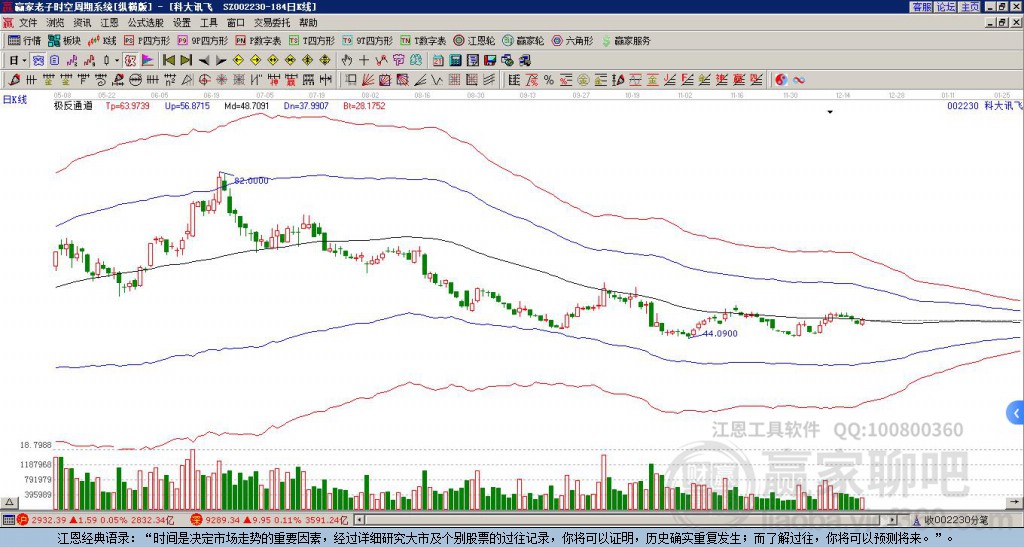Move chart right arrow icon

click(221, 61)
